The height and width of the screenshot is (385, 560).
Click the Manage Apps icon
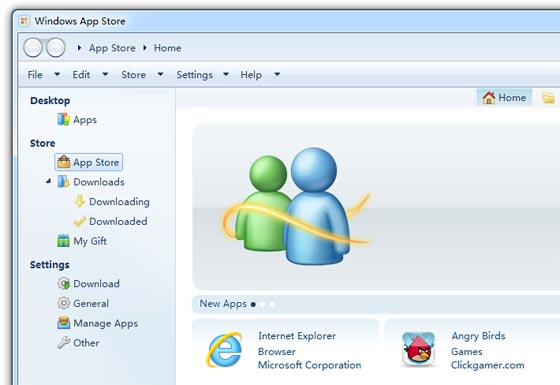click(x=64, y=323)
